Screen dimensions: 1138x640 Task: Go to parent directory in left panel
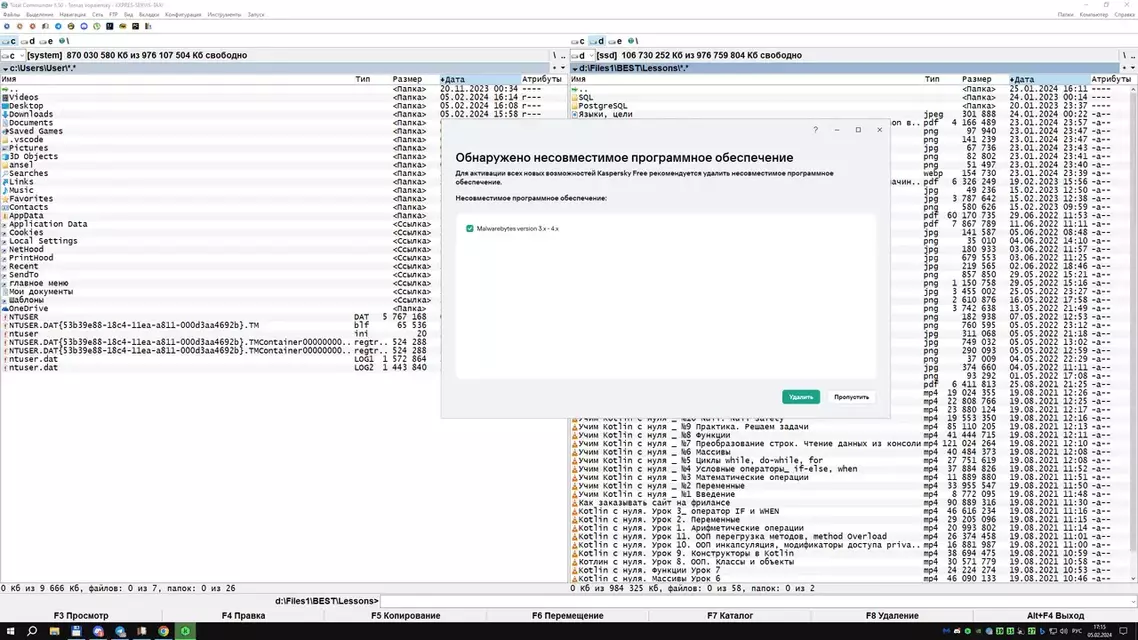click(x=563, y=55)
